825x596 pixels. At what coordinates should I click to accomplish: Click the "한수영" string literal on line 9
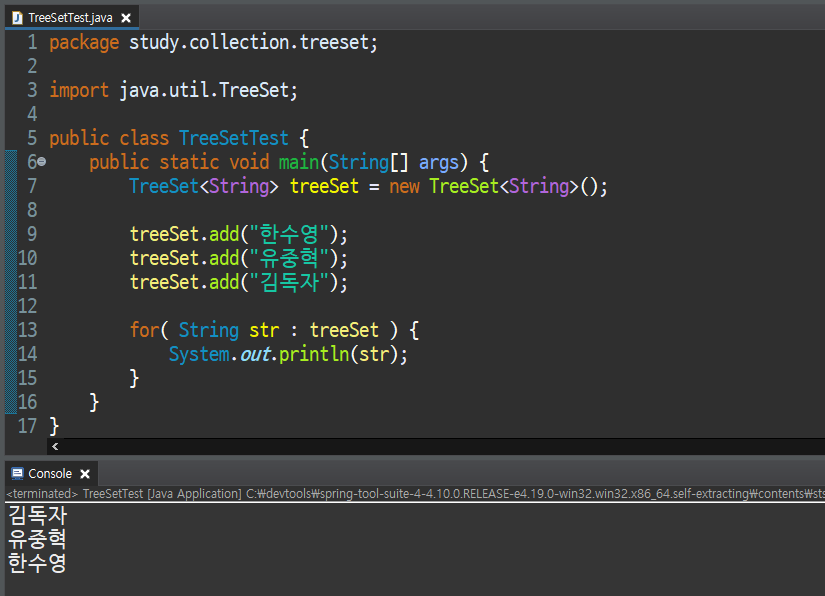tap(289, 234)
